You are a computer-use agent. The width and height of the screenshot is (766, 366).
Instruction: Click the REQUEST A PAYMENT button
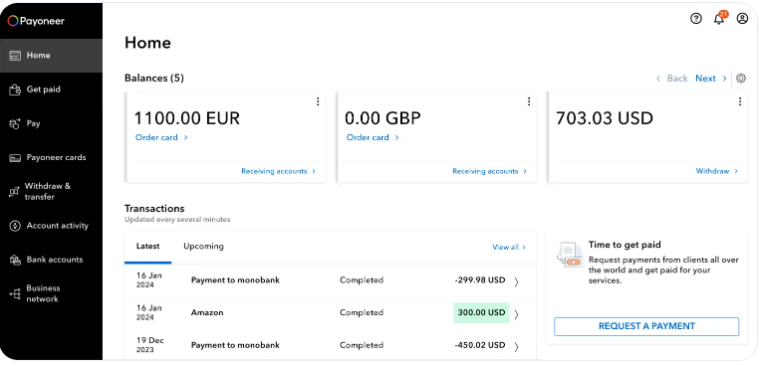[646, 326]
